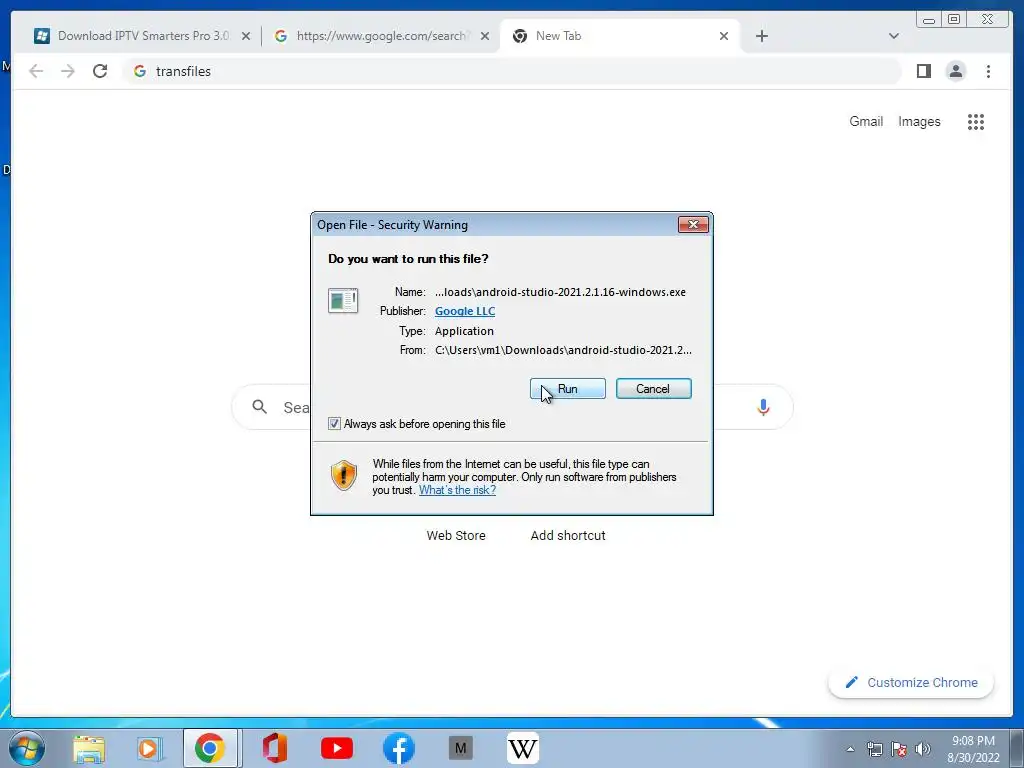The height and width of the screenshot is (768, 1024).
Task: Open File Explorer from taskbar
Action: click(x=89, y=748)
